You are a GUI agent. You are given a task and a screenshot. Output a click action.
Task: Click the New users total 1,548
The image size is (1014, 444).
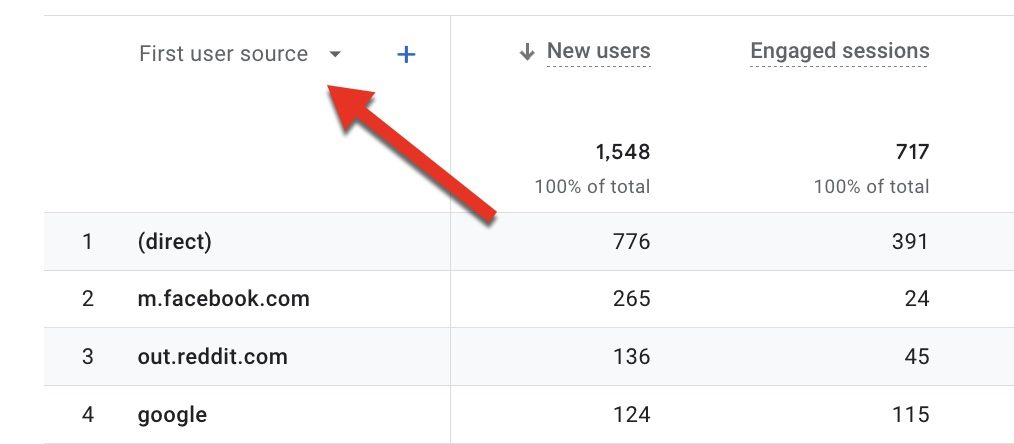tap(622, 152)
